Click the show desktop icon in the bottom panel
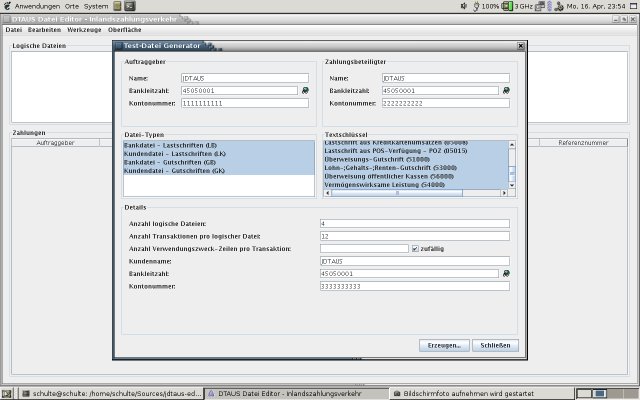The image size is (640, 400). point(8,393)
